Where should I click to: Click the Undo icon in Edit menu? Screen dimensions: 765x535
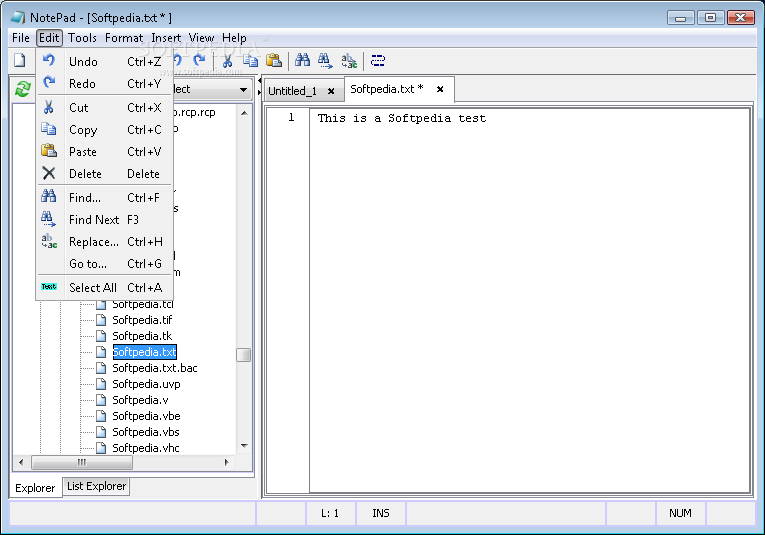coord(49,60)
